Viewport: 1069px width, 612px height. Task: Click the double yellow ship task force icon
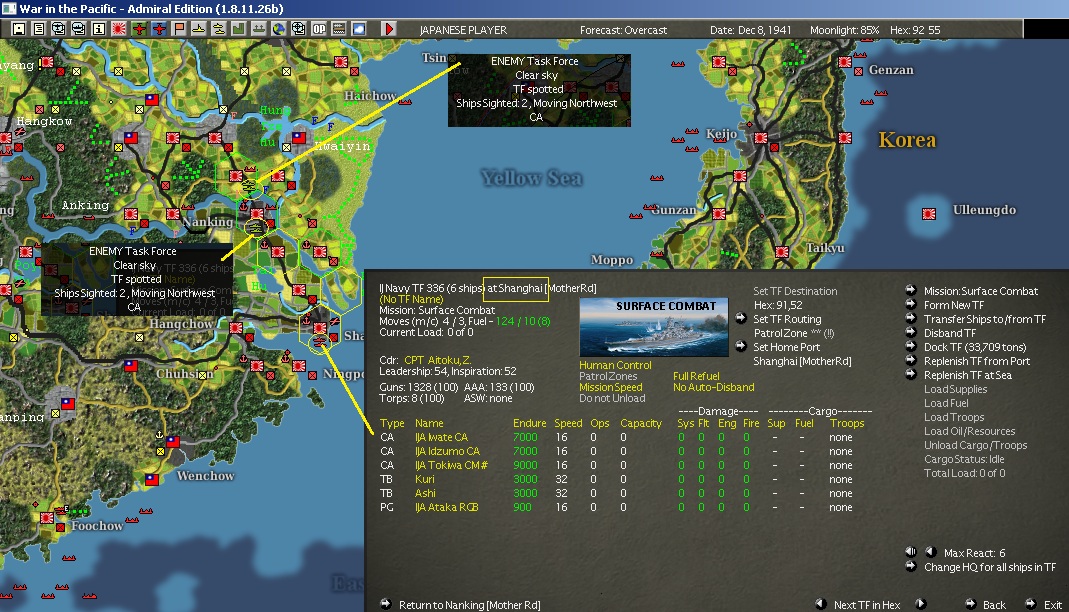pyautogui.click(x=219, y=29)
